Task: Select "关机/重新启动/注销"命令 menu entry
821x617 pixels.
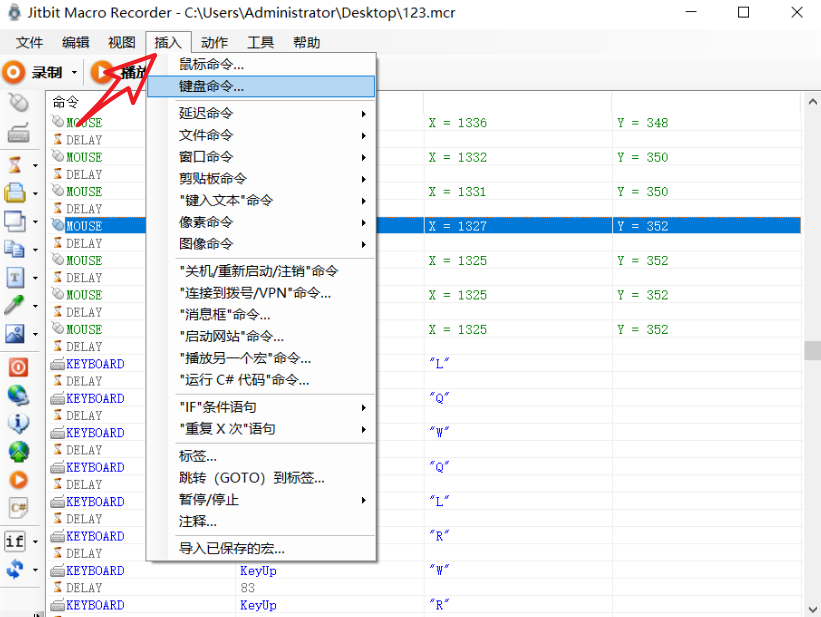Action: click(x=261, y=271)
